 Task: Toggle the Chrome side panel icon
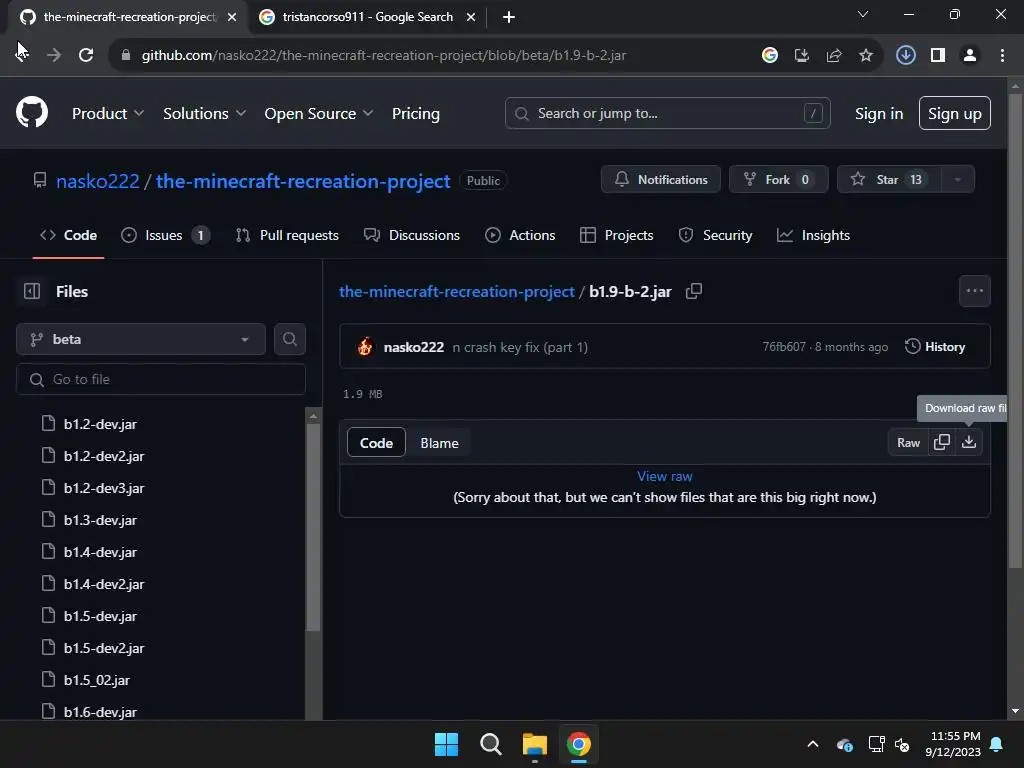[938, 56]
